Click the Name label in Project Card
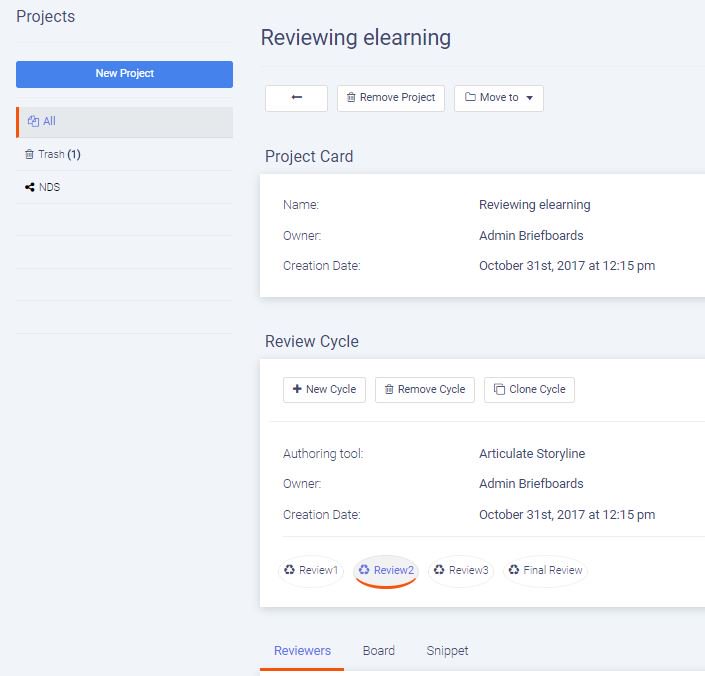705x676 pixels. 301,205
